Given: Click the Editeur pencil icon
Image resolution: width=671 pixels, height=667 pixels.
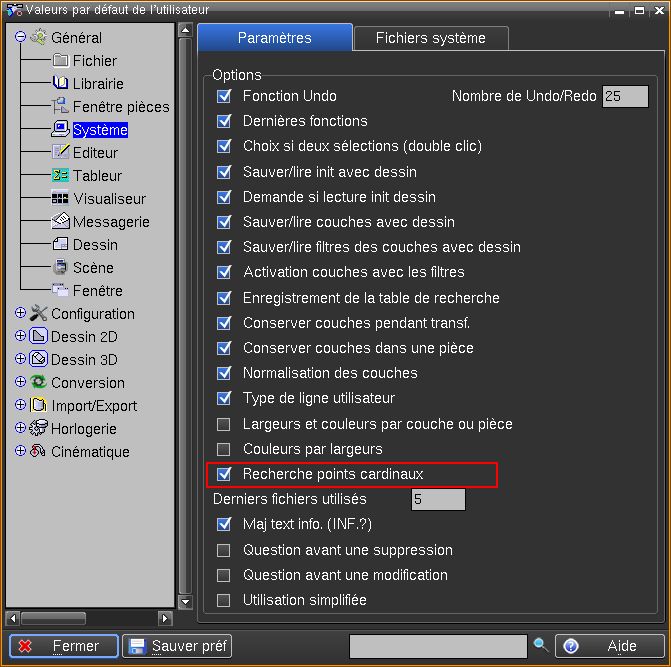Looking at the screenshot, I should [x=60, y=153].
